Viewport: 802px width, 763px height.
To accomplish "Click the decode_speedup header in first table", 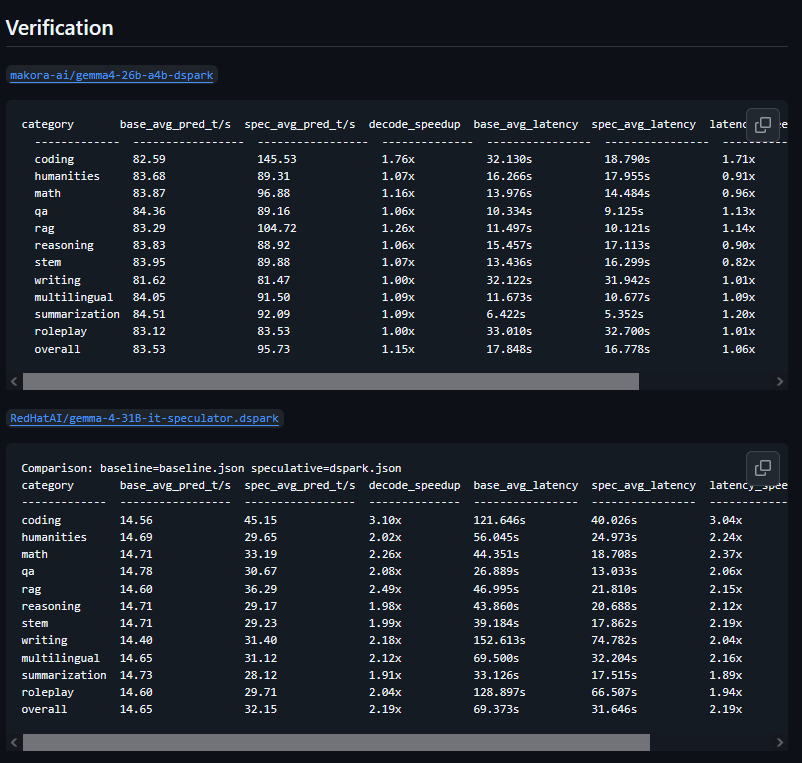I will coord(414,124).
